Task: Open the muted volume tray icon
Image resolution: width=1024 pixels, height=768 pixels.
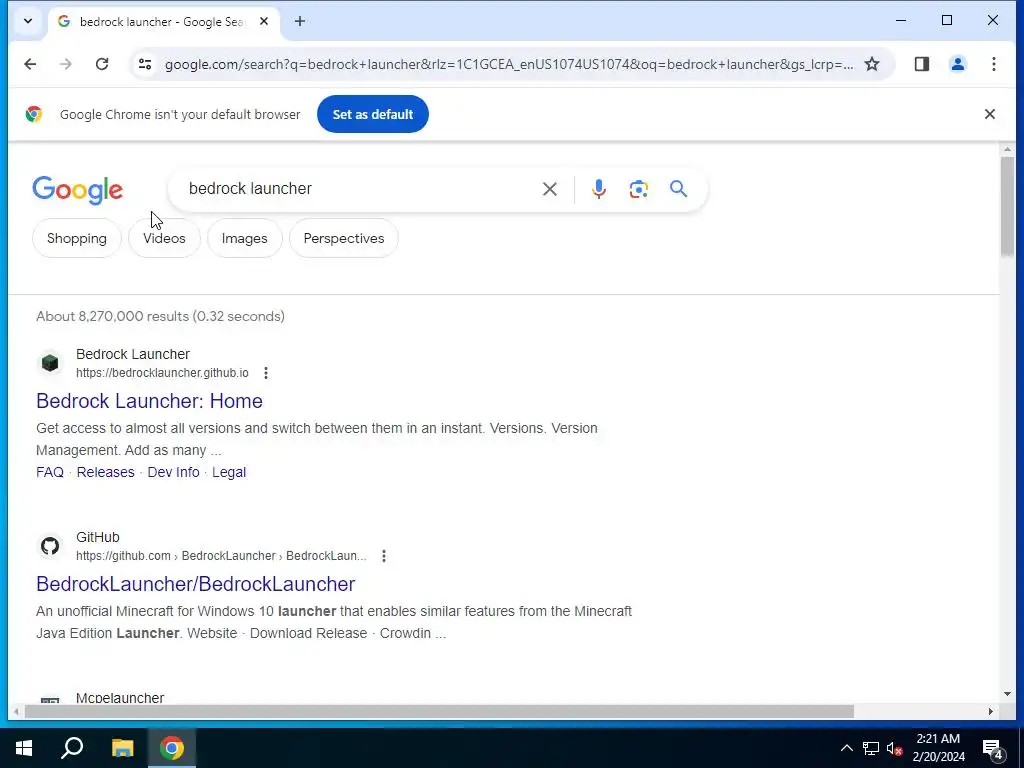Action: pos(895,748)
